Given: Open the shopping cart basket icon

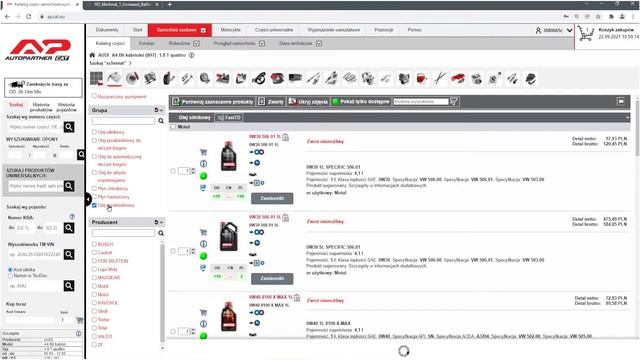Looking at the screenshot, I should (x=585, y=33).
